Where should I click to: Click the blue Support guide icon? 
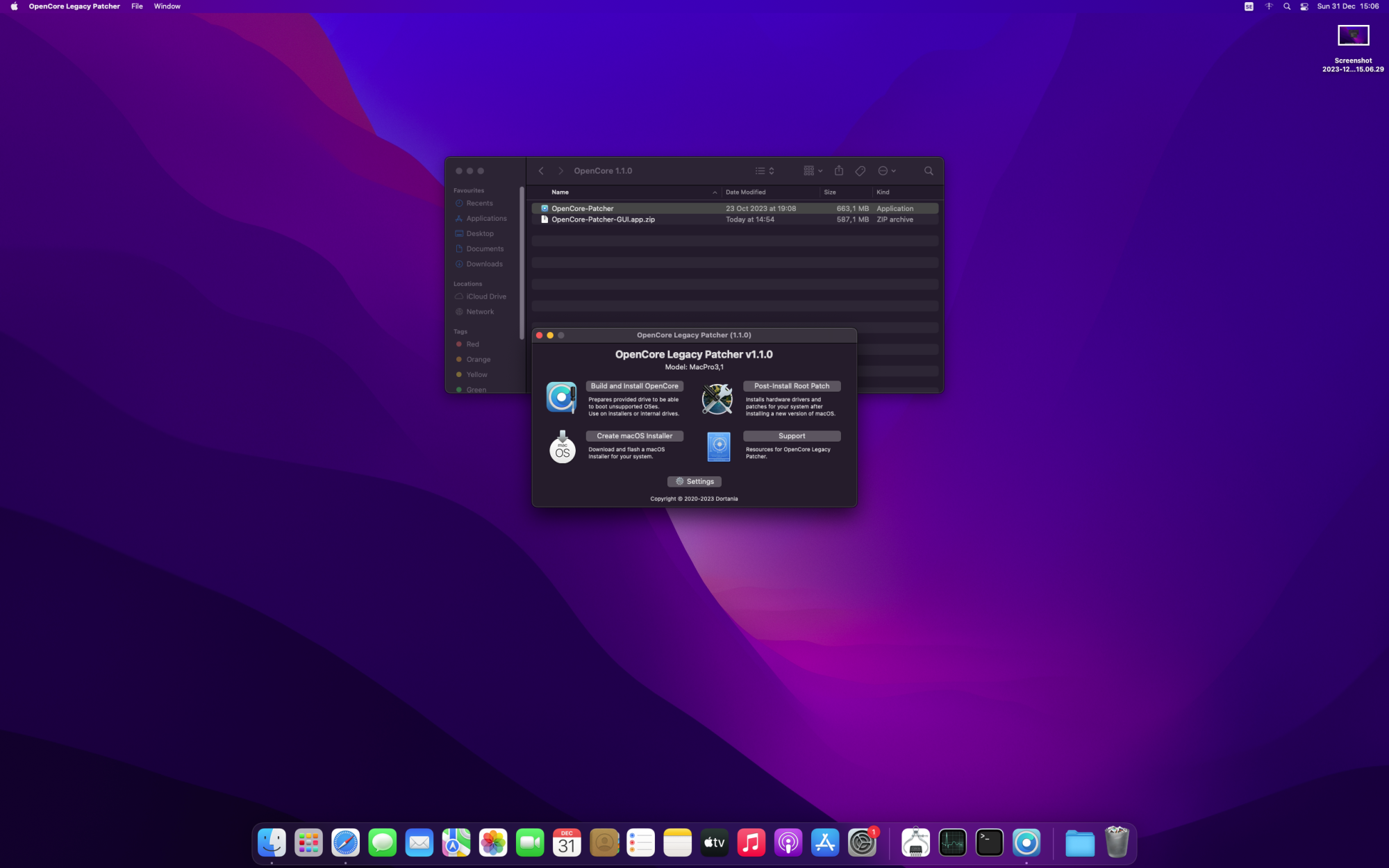(717, 447)
